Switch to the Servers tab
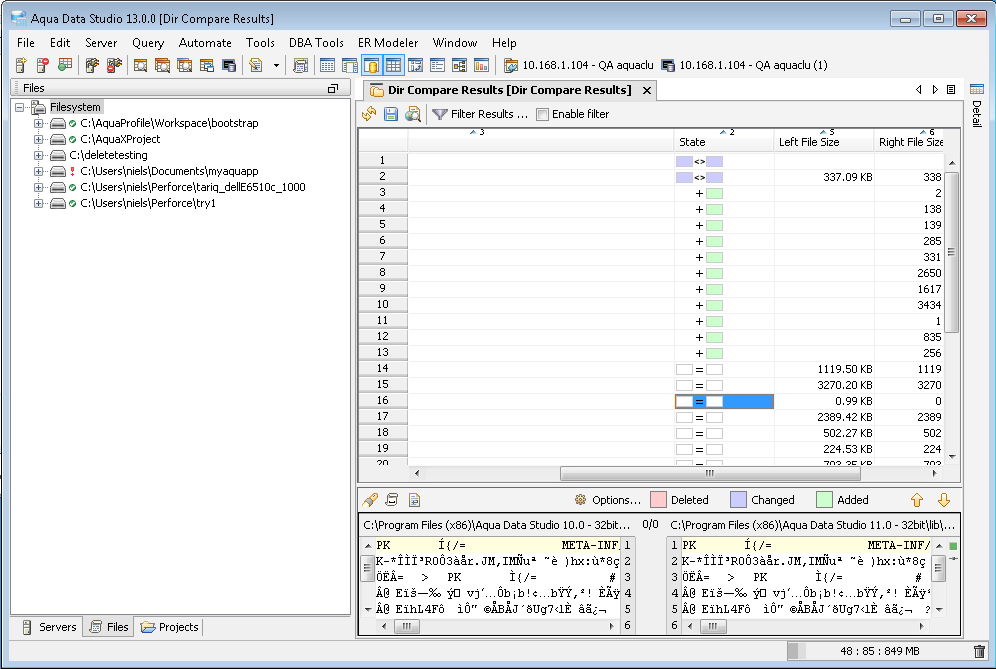Viewport: 996px width, 669px height. pyautogui.click(x=48, y=627)
